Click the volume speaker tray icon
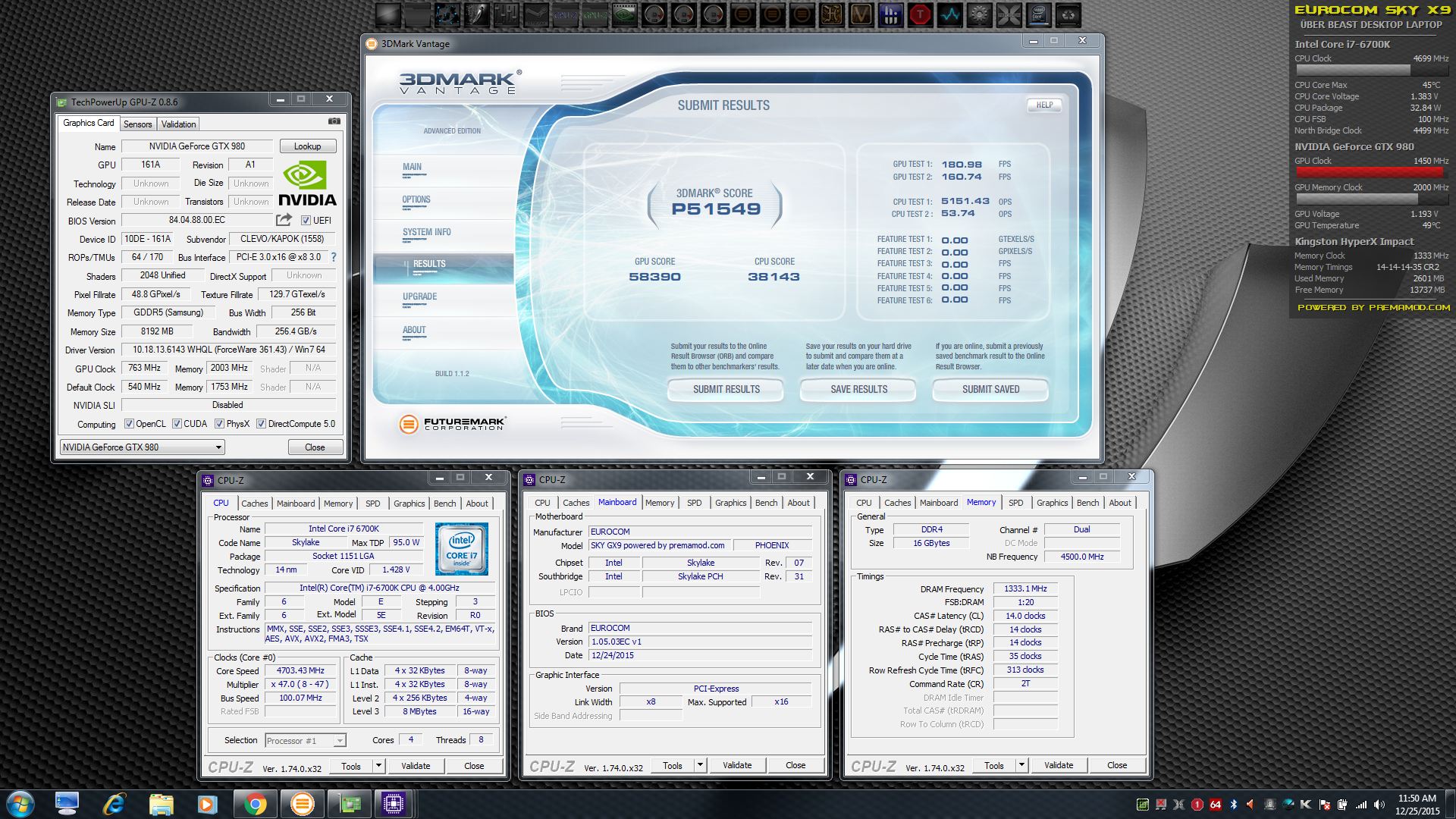The width and height of the screenshot is (1456, 819). click(1379, 805)
